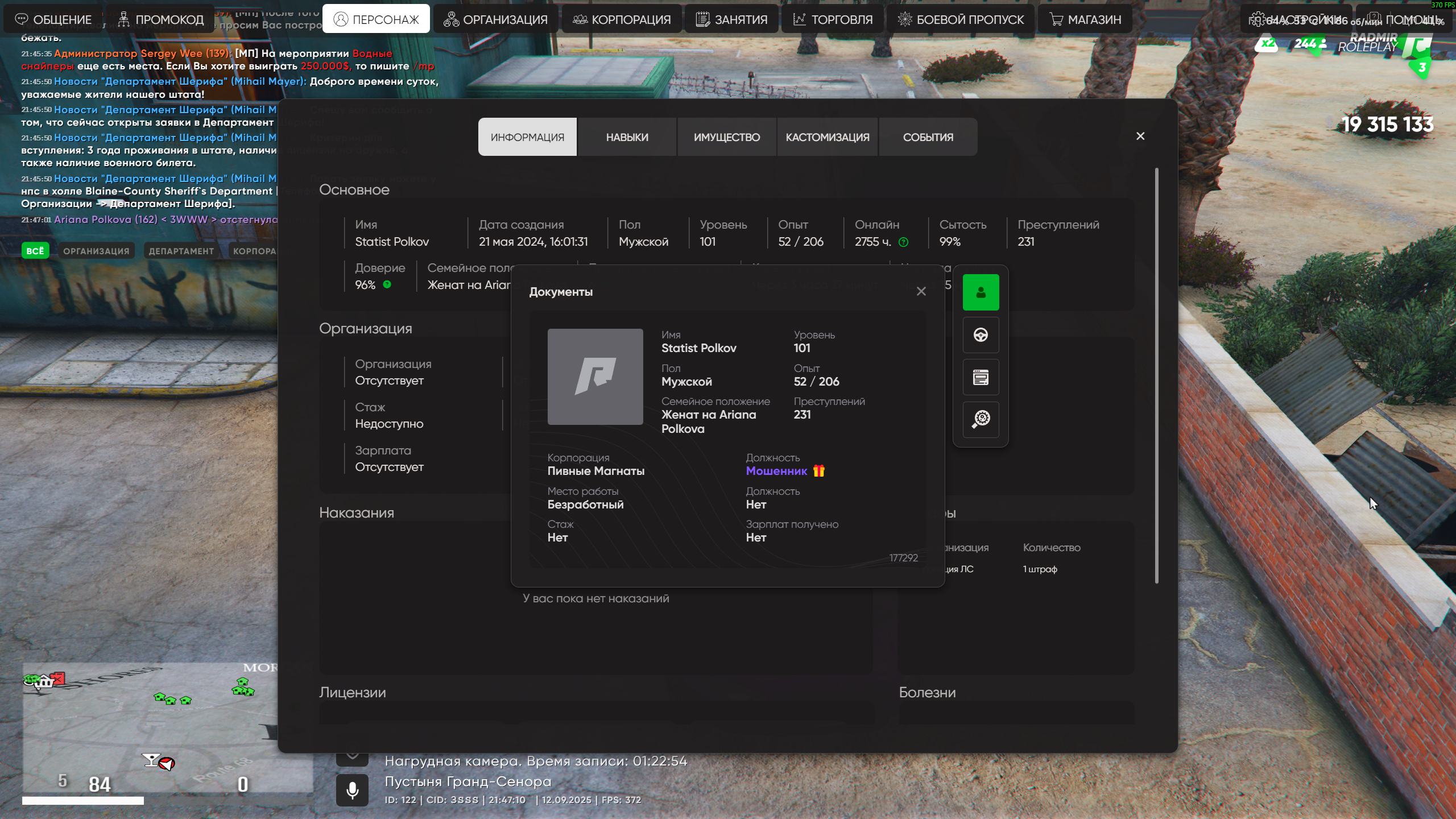Select the ОРГАНИЗАЦИЯ chat filter
The image size is (1456, 819).
(x=96, y=251)
